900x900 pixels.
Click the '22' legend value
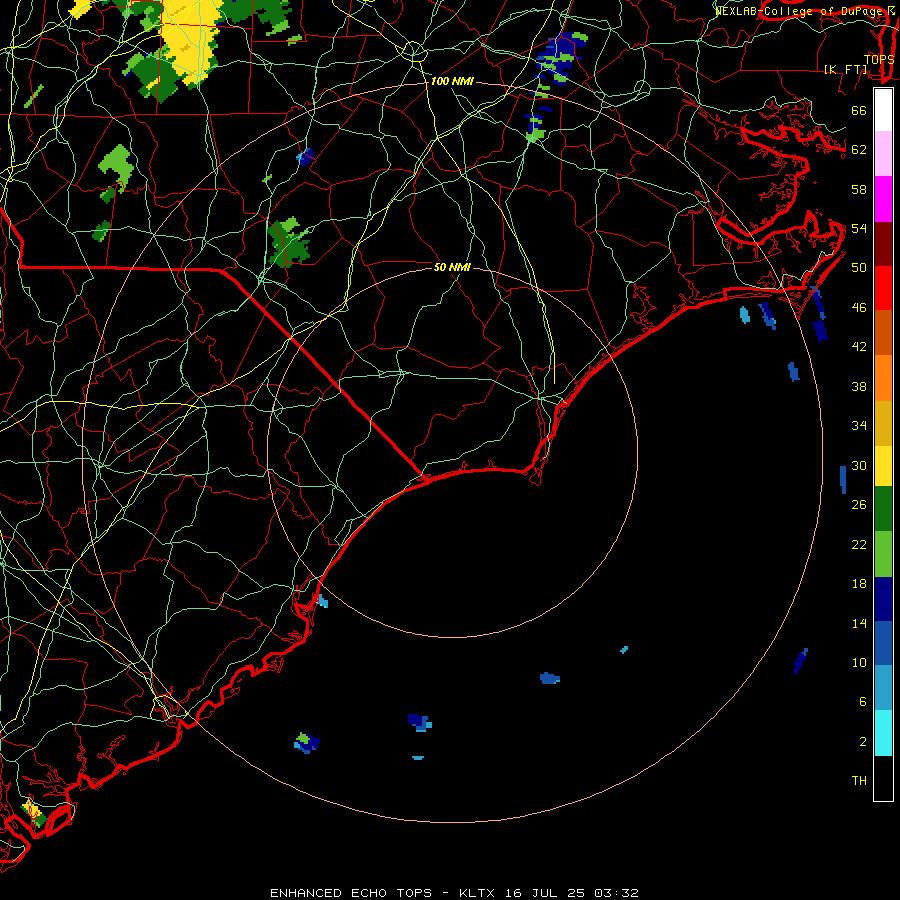click(859, 544)
